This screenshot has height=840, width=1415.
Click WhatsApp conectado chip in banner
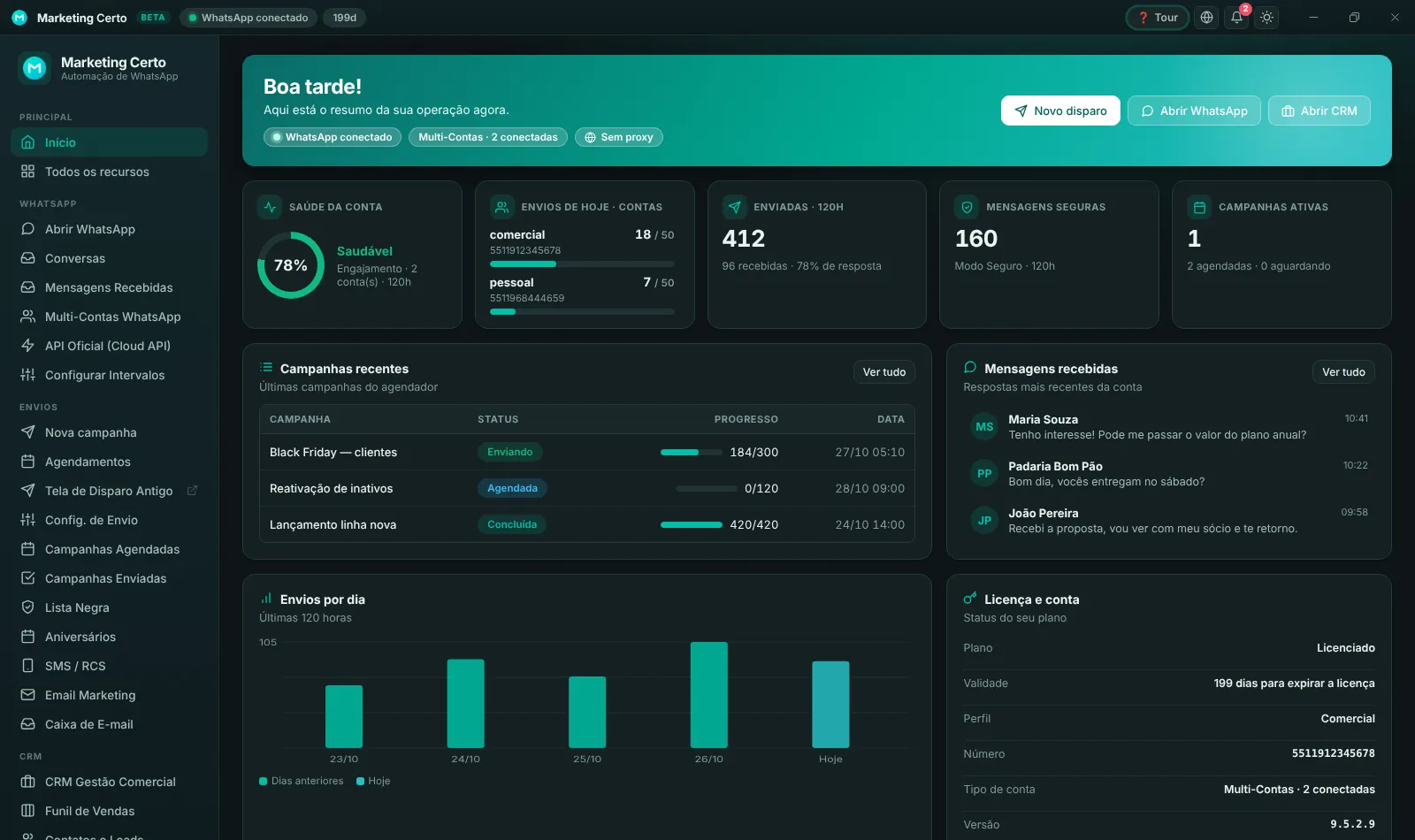coord(333,137)
